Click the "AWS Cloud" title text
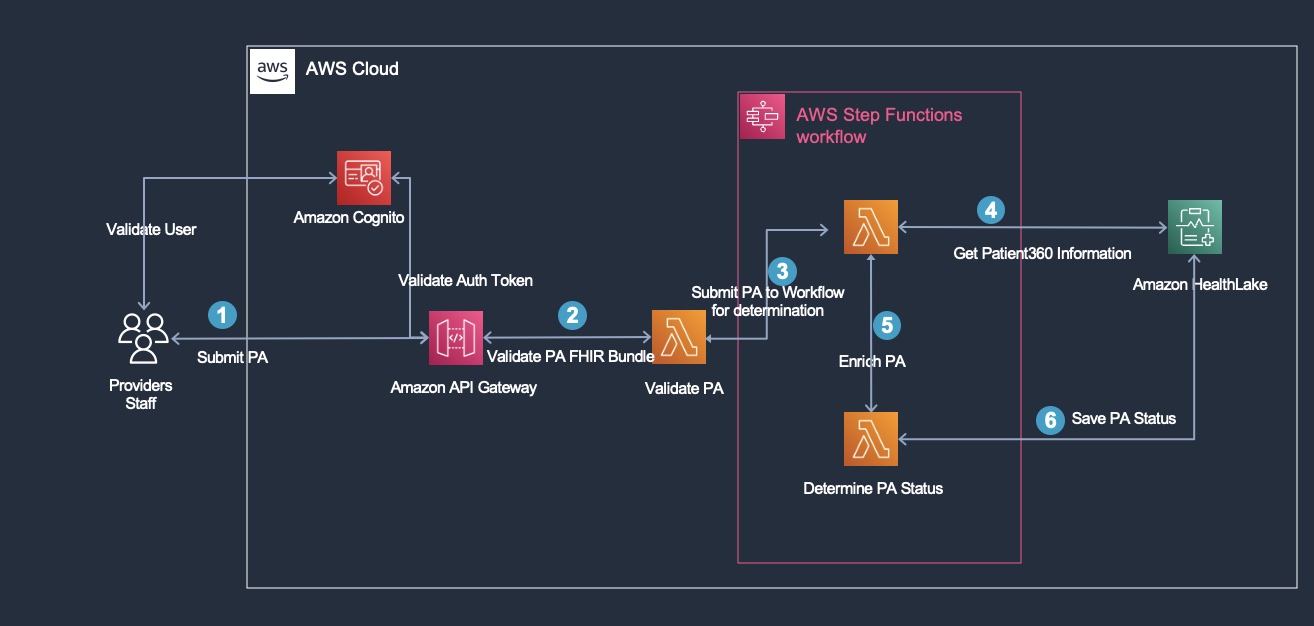The image size is (1314, 626). coord(352,69)
